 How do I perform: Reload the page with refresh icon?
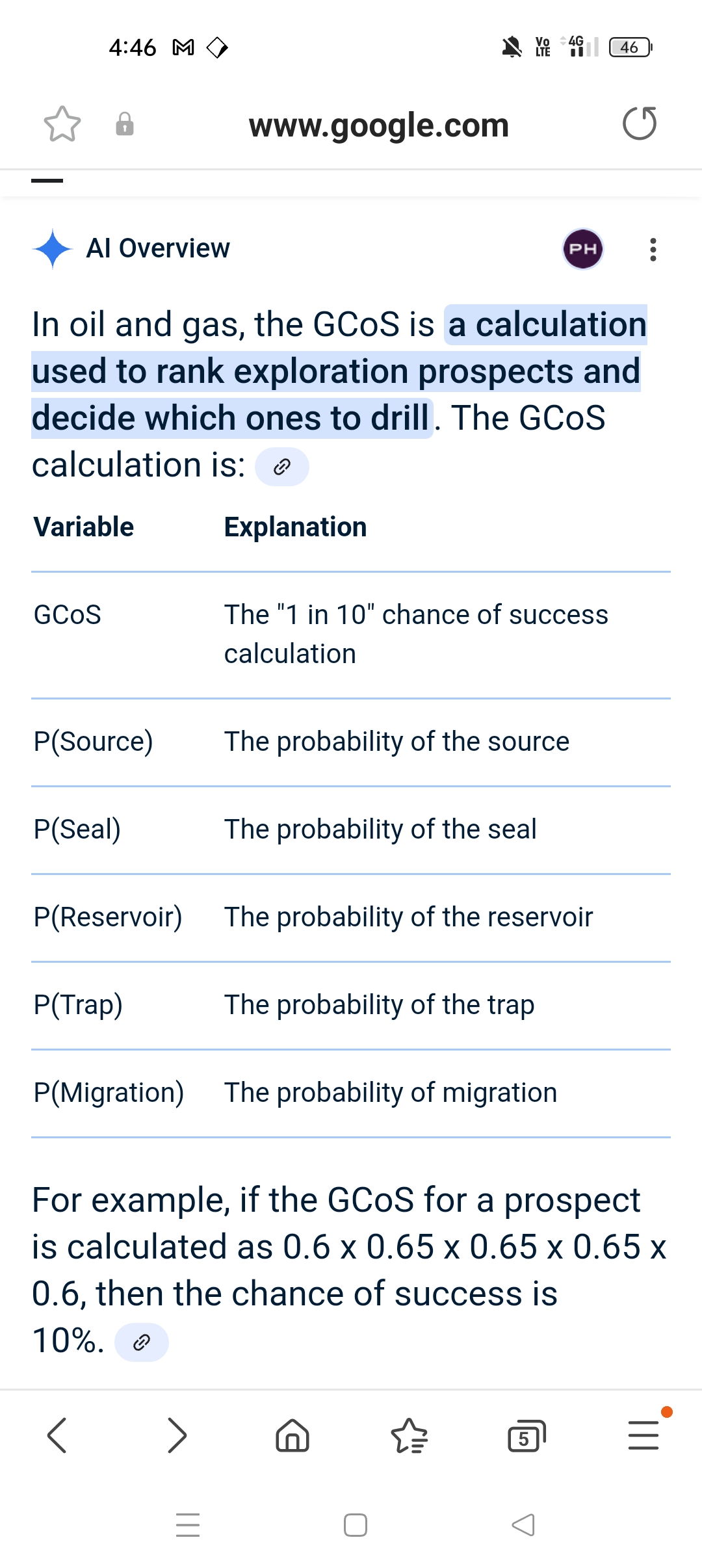[x=640, y=124]
